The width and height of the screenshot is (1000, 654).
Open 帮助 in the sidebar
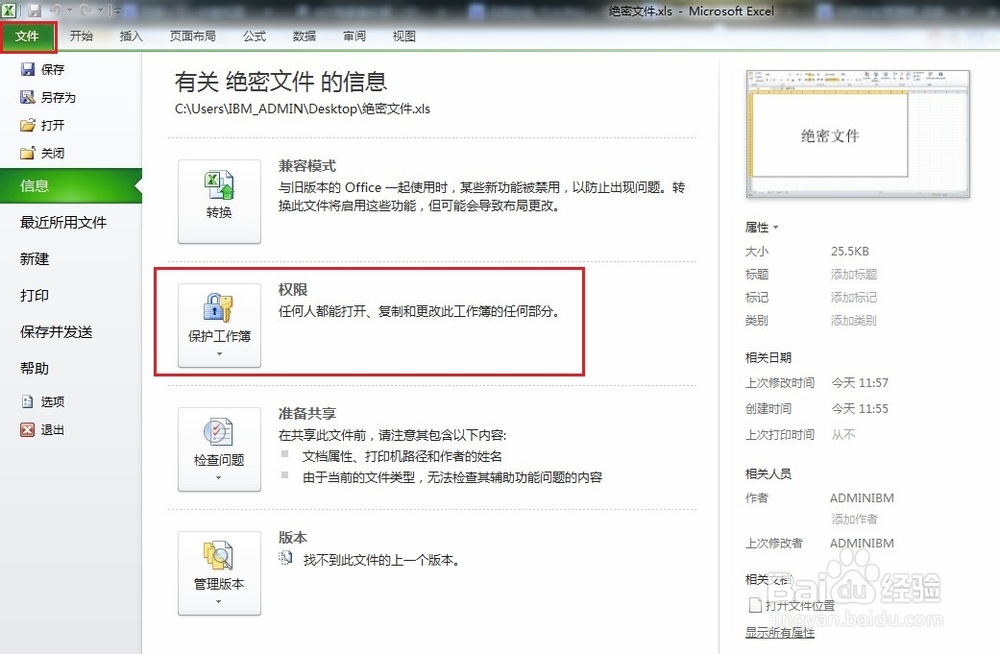point(34,368)
